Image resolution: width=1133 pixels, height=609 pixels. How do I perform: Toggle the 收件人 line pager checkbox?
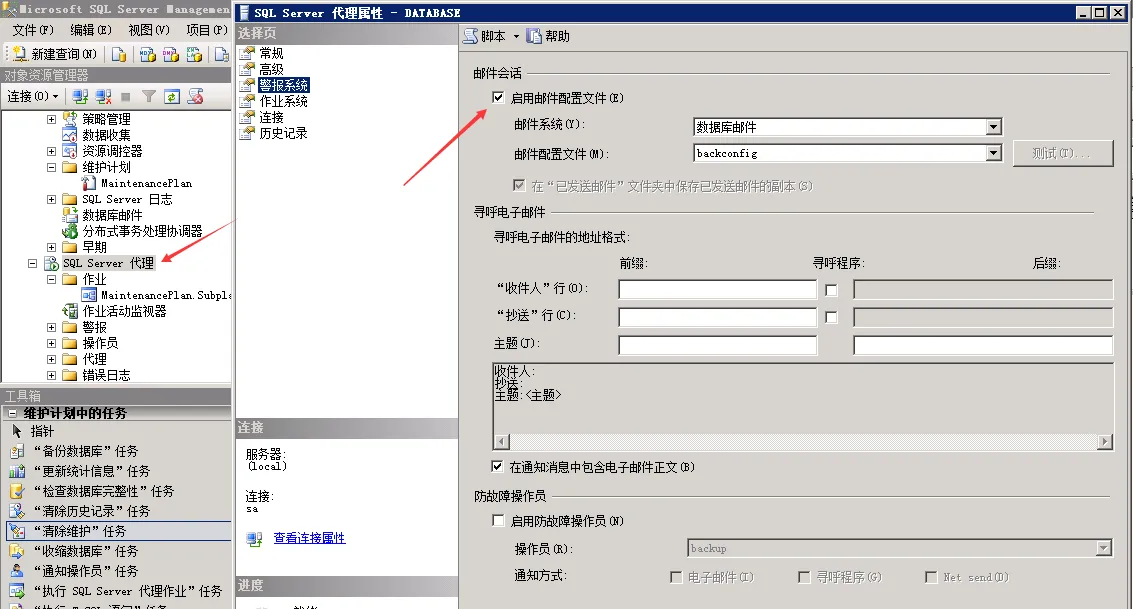[x=832, y=290]
